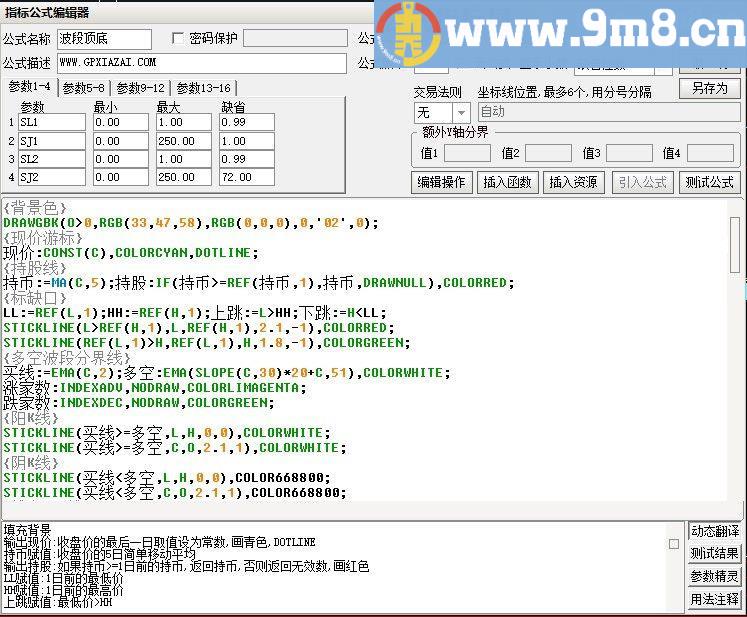The width and height of the screenshot is (747, 617).
Task: Click the {背景色} comment line
Action: click(x=35, y=208)
